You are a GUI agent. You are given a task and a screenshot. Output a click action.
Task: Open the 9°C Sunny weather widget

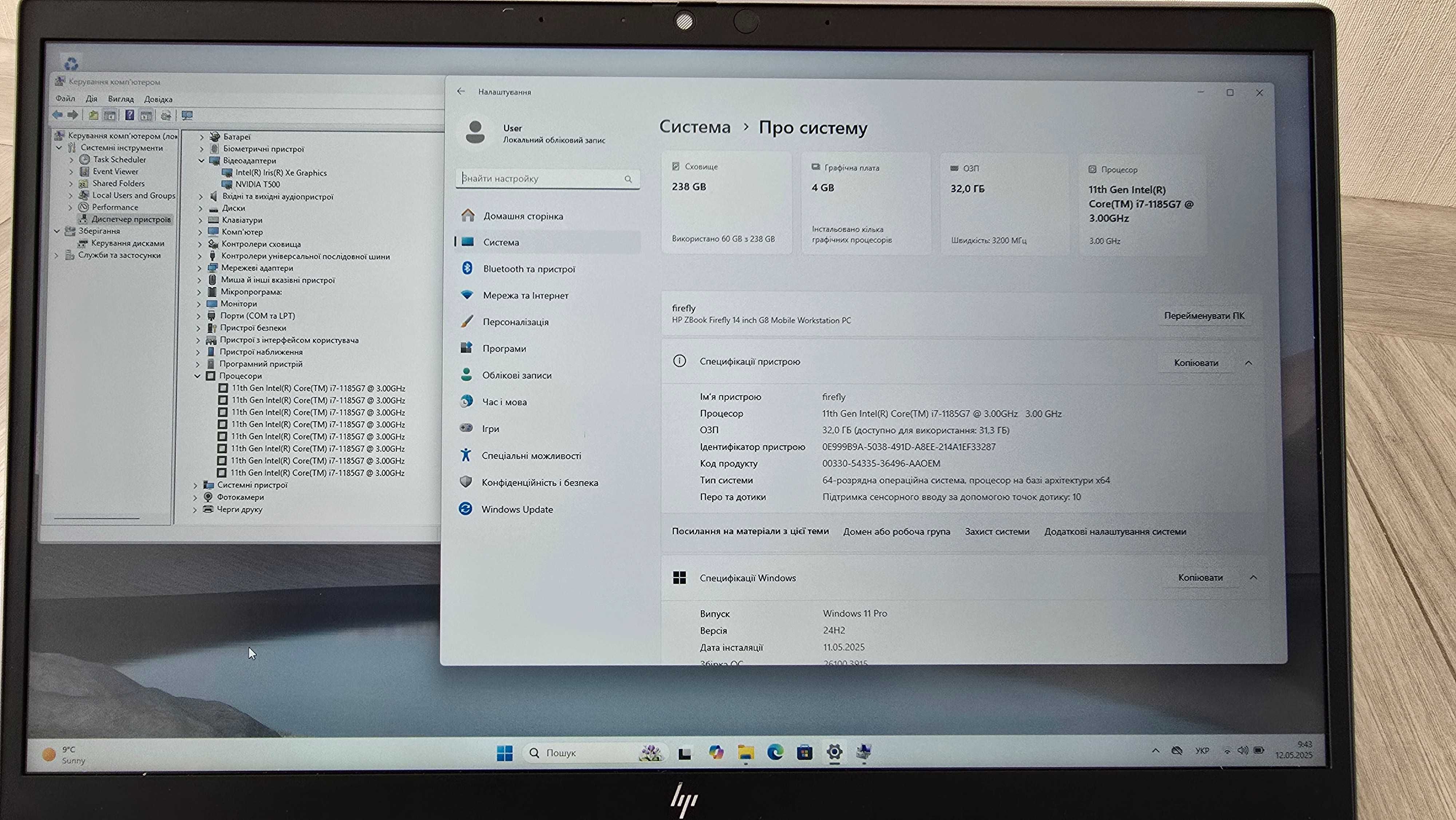(x=64, y=755)
